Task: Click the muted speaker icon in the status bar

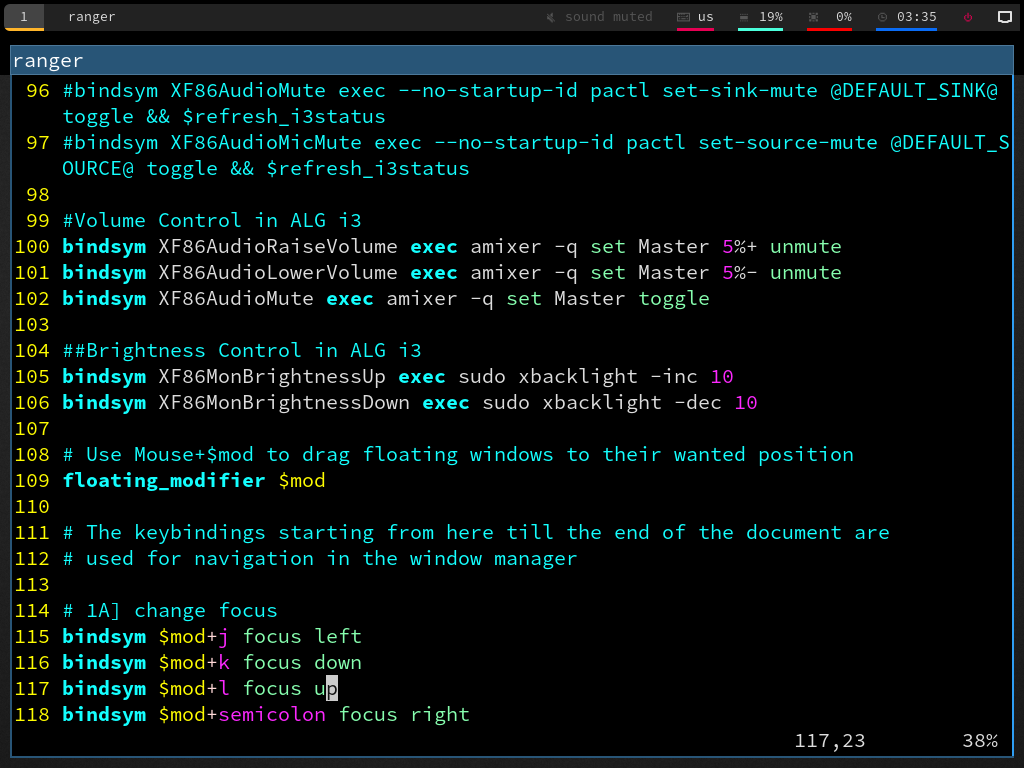Action: click(549, 17)
